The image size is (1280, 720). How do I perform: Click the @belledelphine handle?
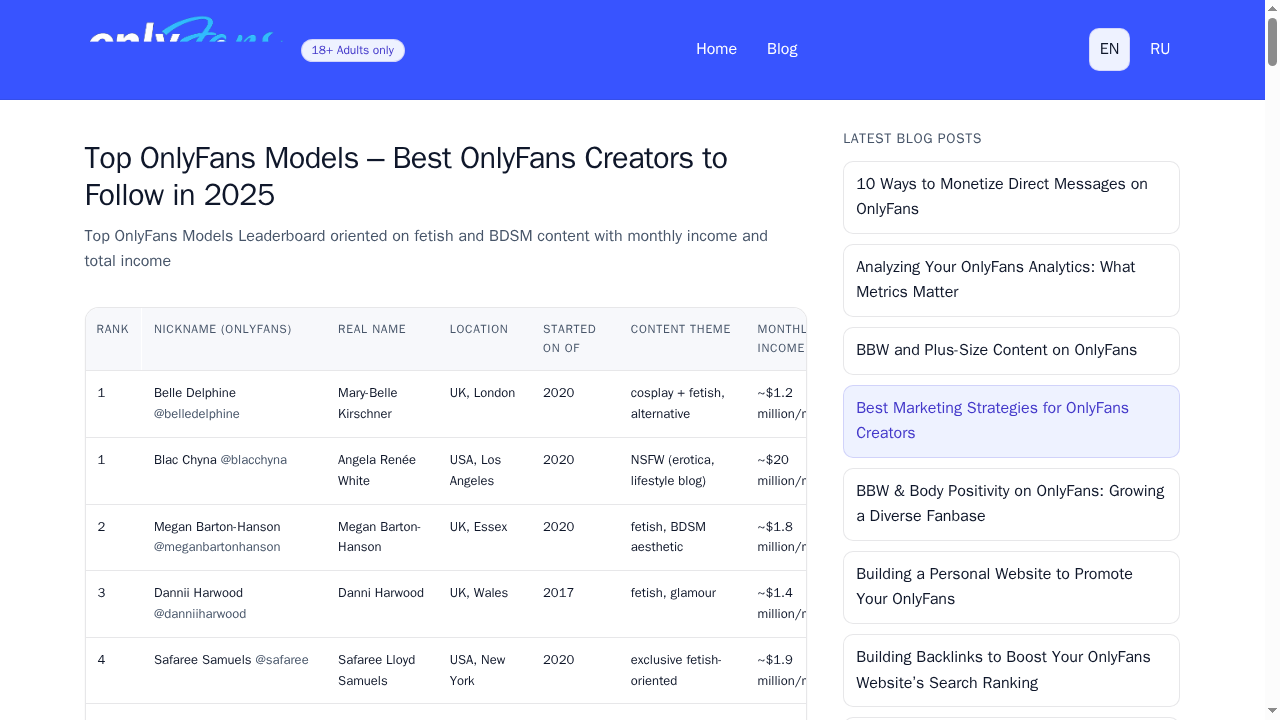coord(197,414)
